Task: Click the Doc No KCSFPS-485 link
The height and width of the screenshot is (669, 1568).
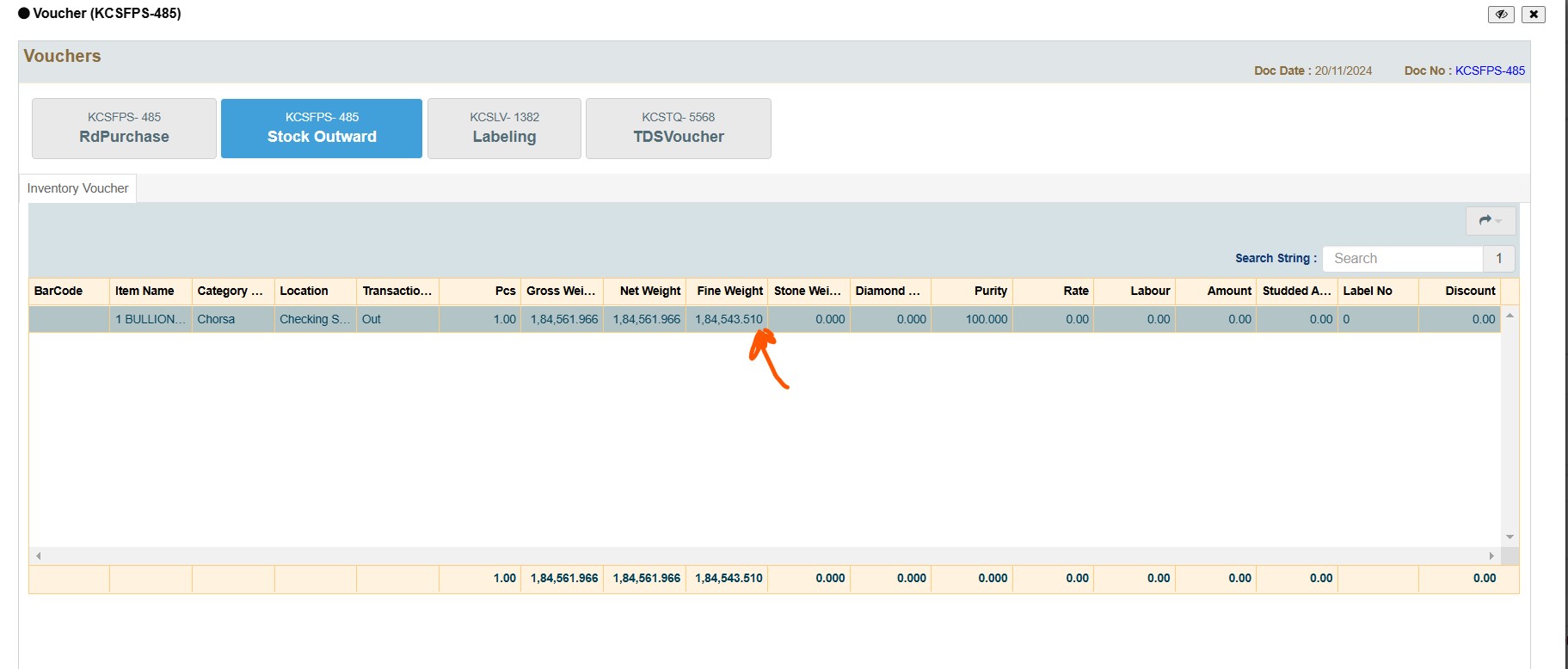Action: (1490, 71)
